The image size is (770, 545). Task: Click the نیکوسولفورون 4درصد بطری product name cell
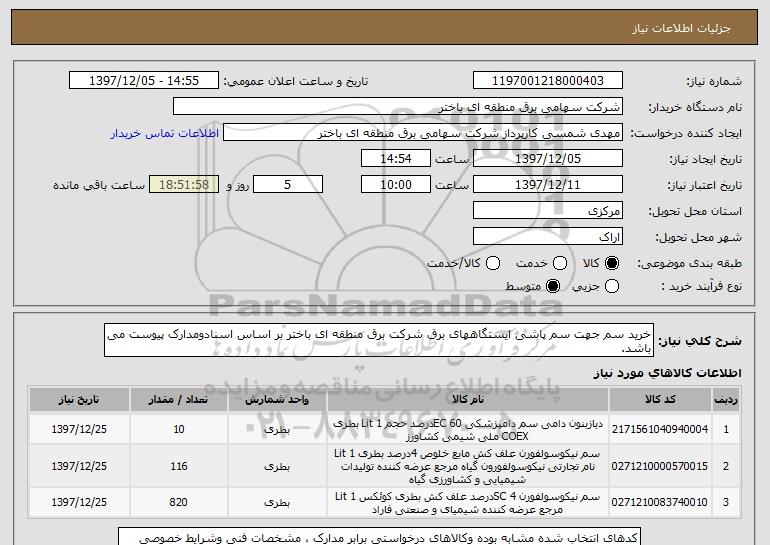tap(468, 466)
